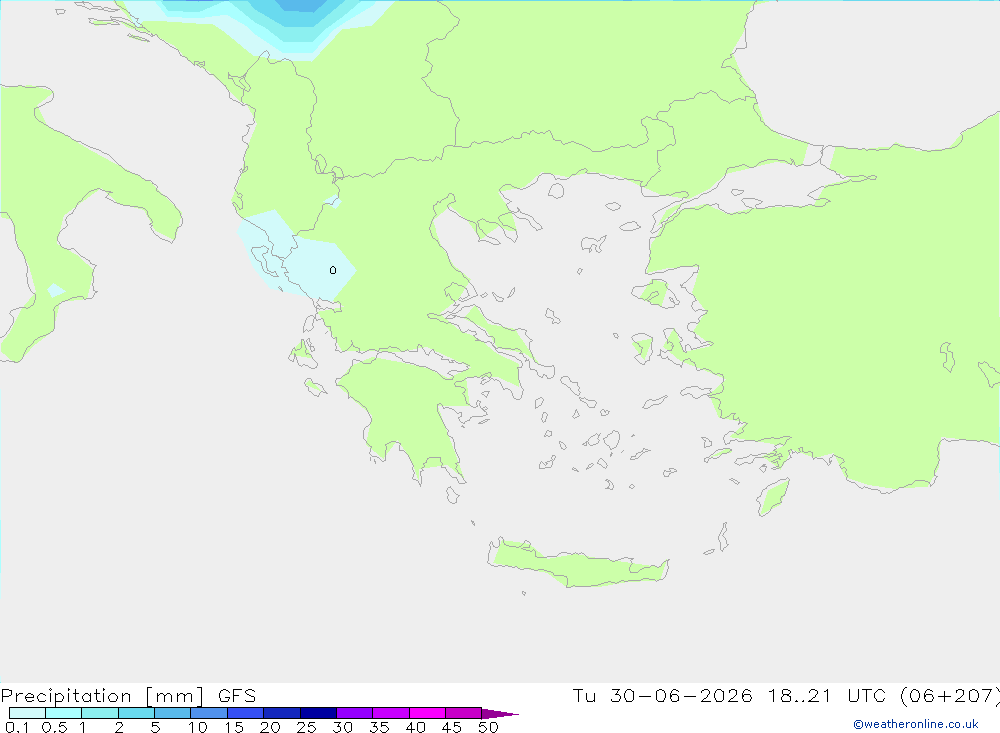Image resolution: width=1000 pixels, height=733 pixels.
Task: Click the legend label '25'
Action: click(306, 727)
